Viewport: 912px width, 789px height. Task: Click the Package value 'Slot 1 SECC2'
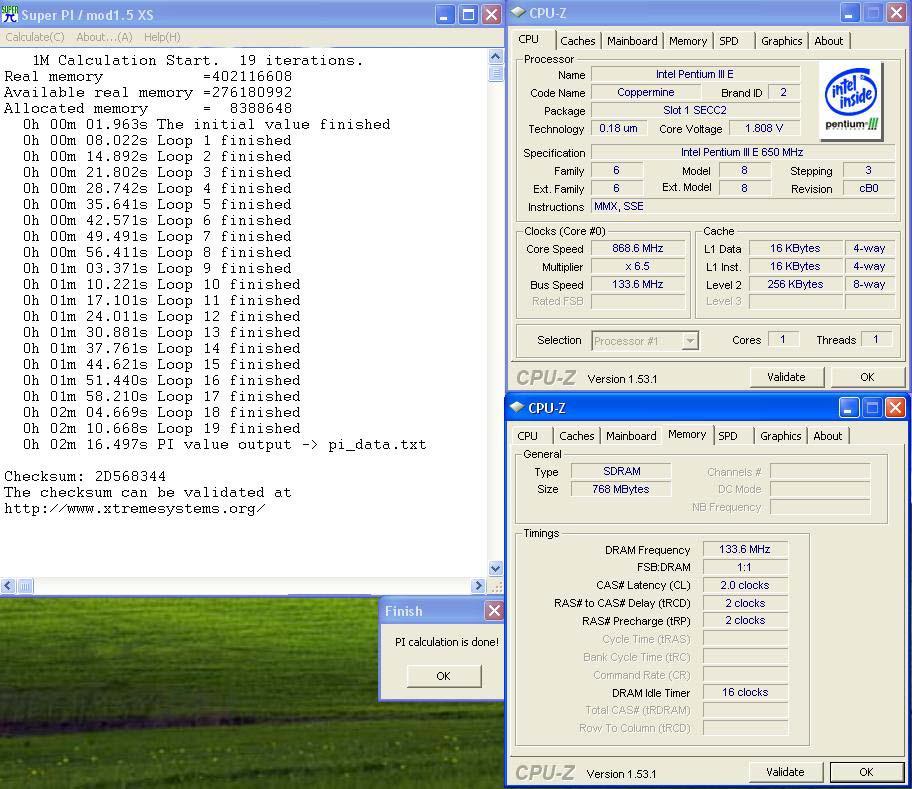point(695,110)
